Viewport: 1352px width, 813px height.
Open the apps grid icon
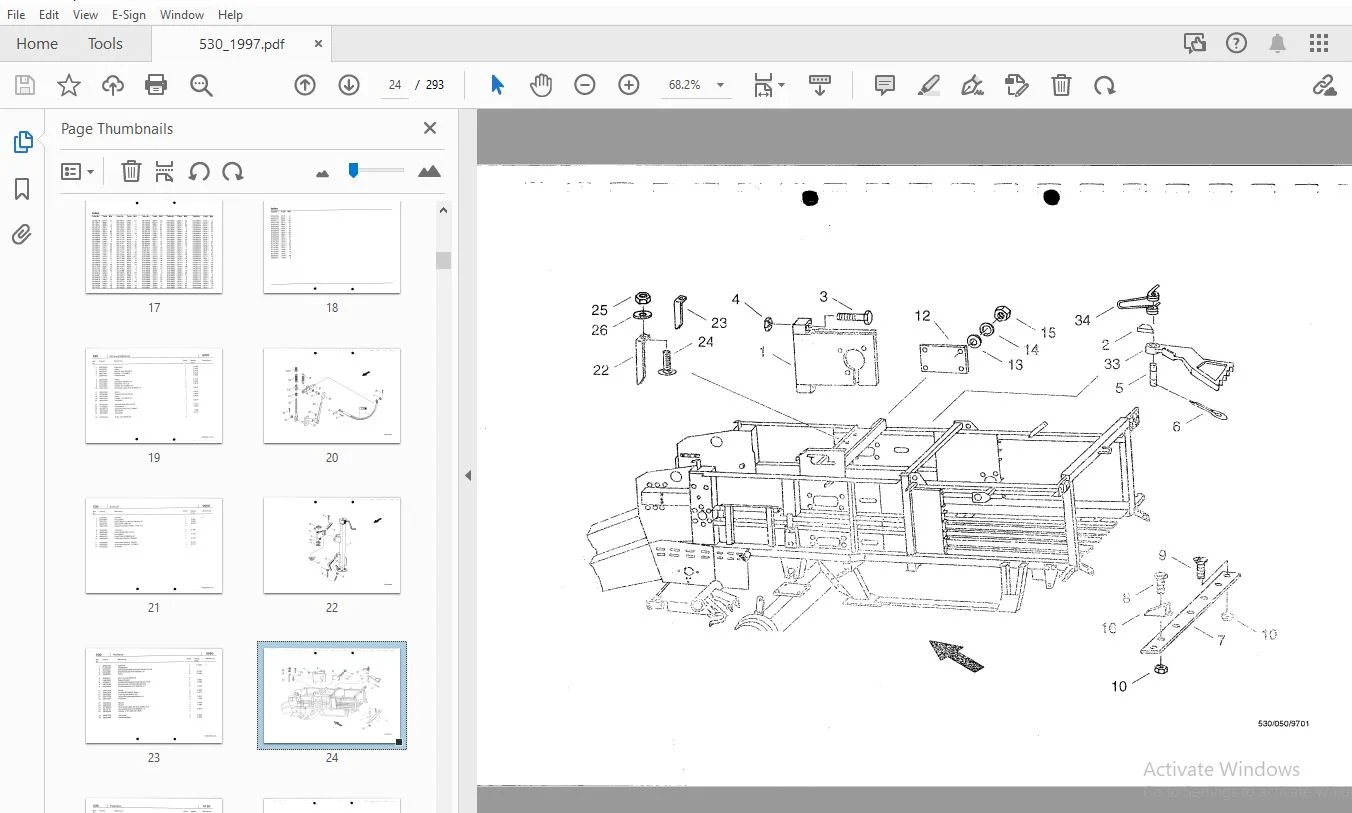pos(1319,43)
